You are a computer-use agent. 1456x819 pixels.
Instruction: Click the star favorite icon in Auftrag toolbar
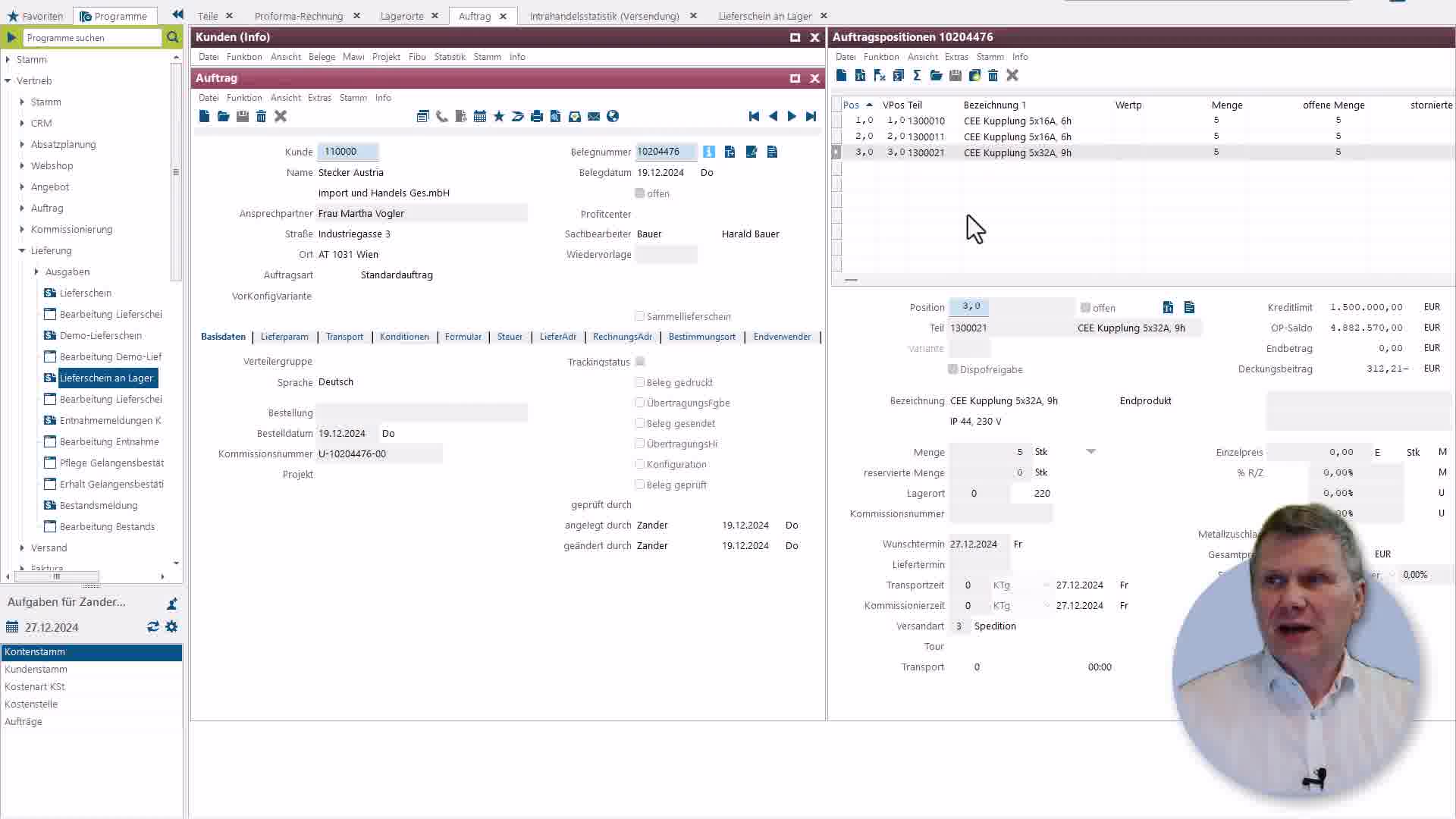499,116
